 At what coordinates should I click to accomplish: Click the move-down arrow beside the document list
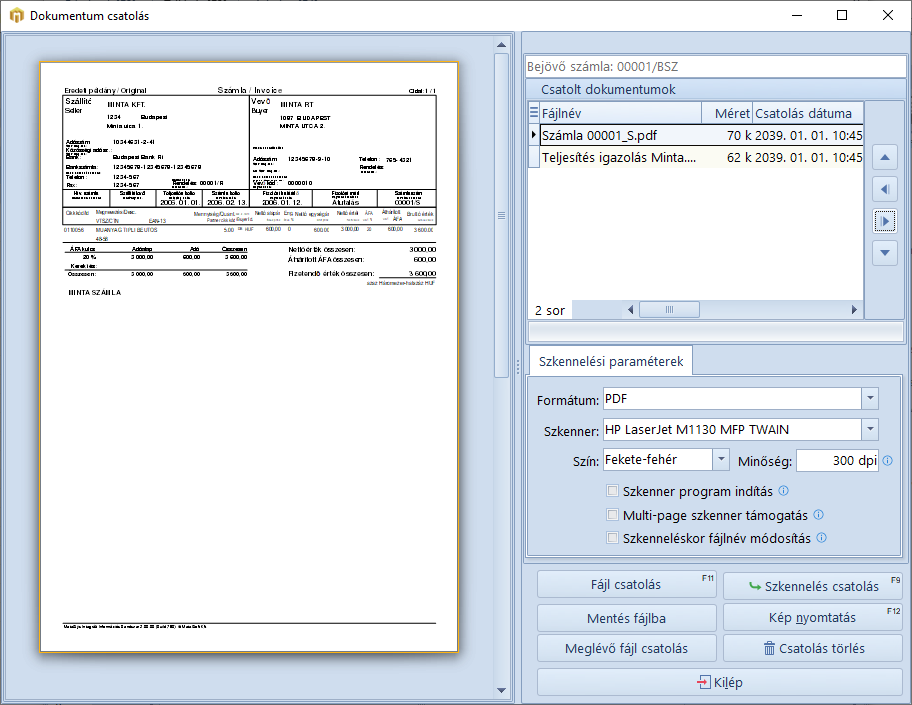[884, 253]
